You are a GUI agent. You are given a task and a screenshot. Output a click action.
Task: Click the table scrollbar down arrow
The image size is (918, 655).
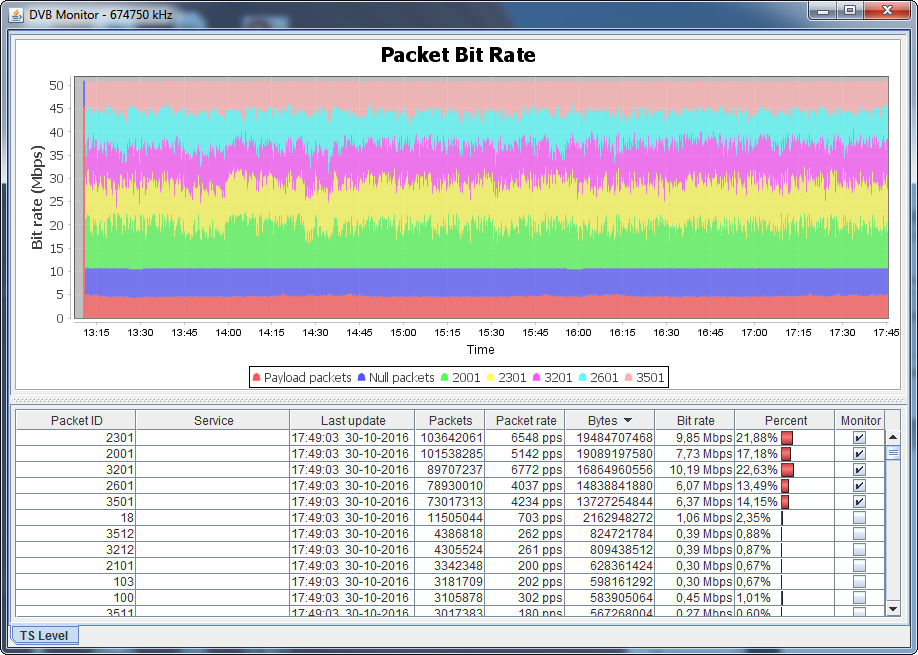click(x=893, y=609)
